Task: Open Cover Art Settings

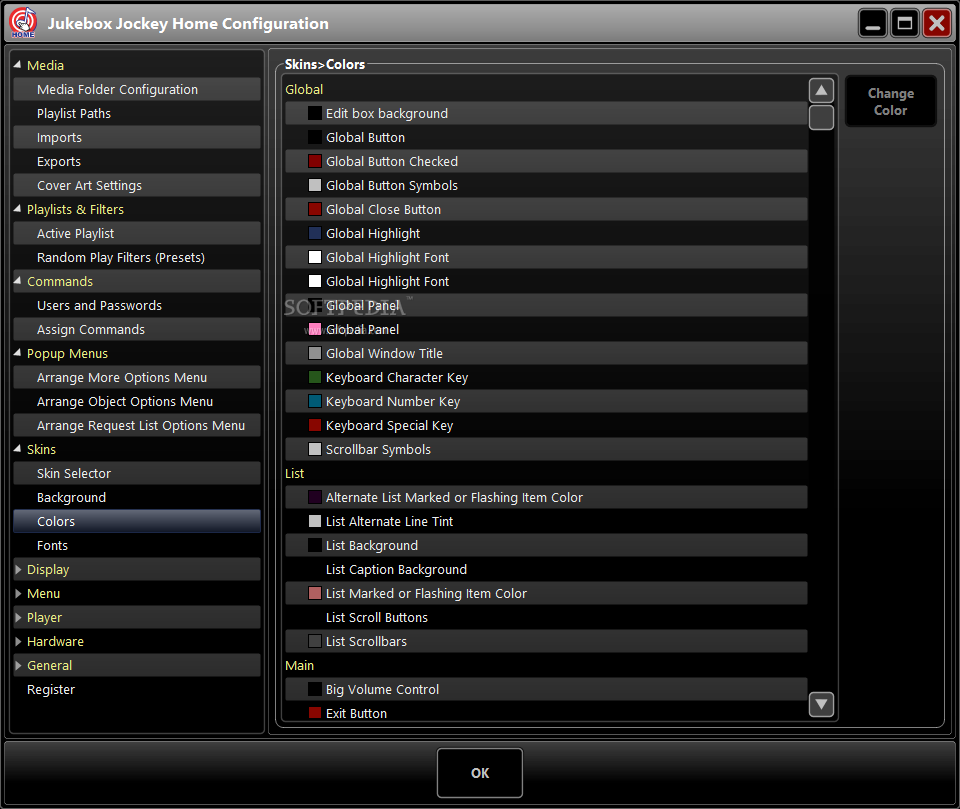Action: [137, 185]
